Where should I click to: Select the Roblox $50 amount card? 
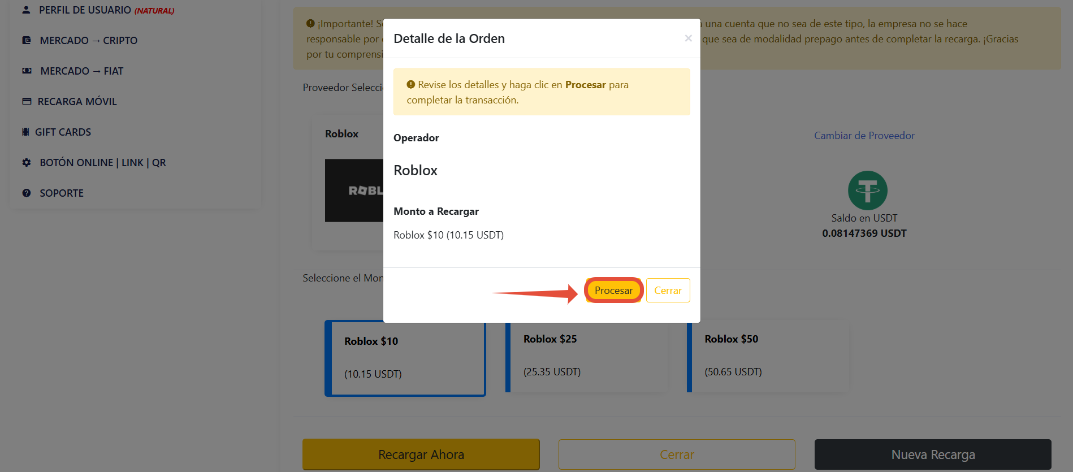pos(768,358)
